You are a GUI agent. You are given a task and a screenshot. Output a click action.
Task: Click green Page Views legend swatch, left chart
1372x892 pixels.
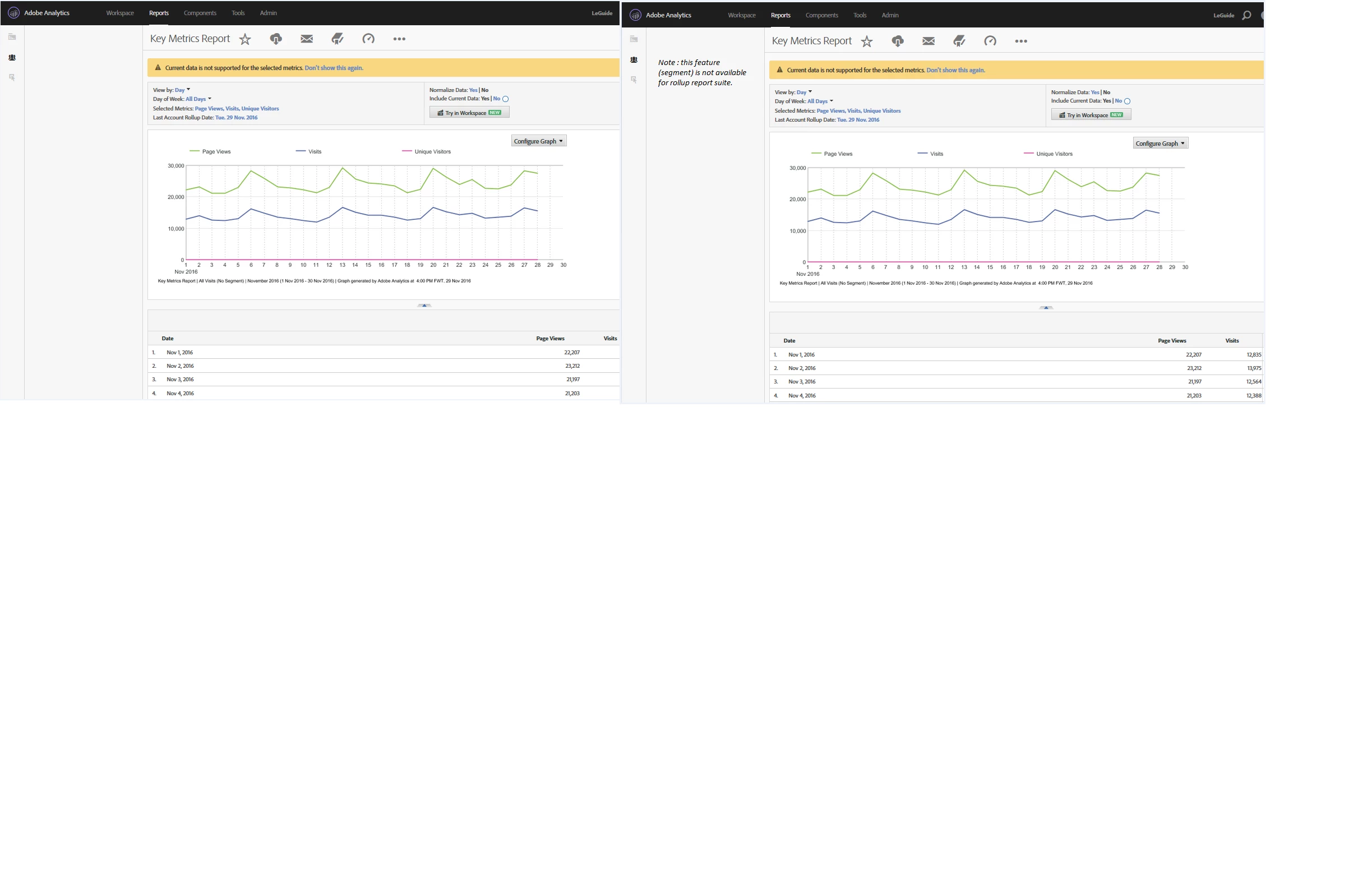[x=194, y=151]
